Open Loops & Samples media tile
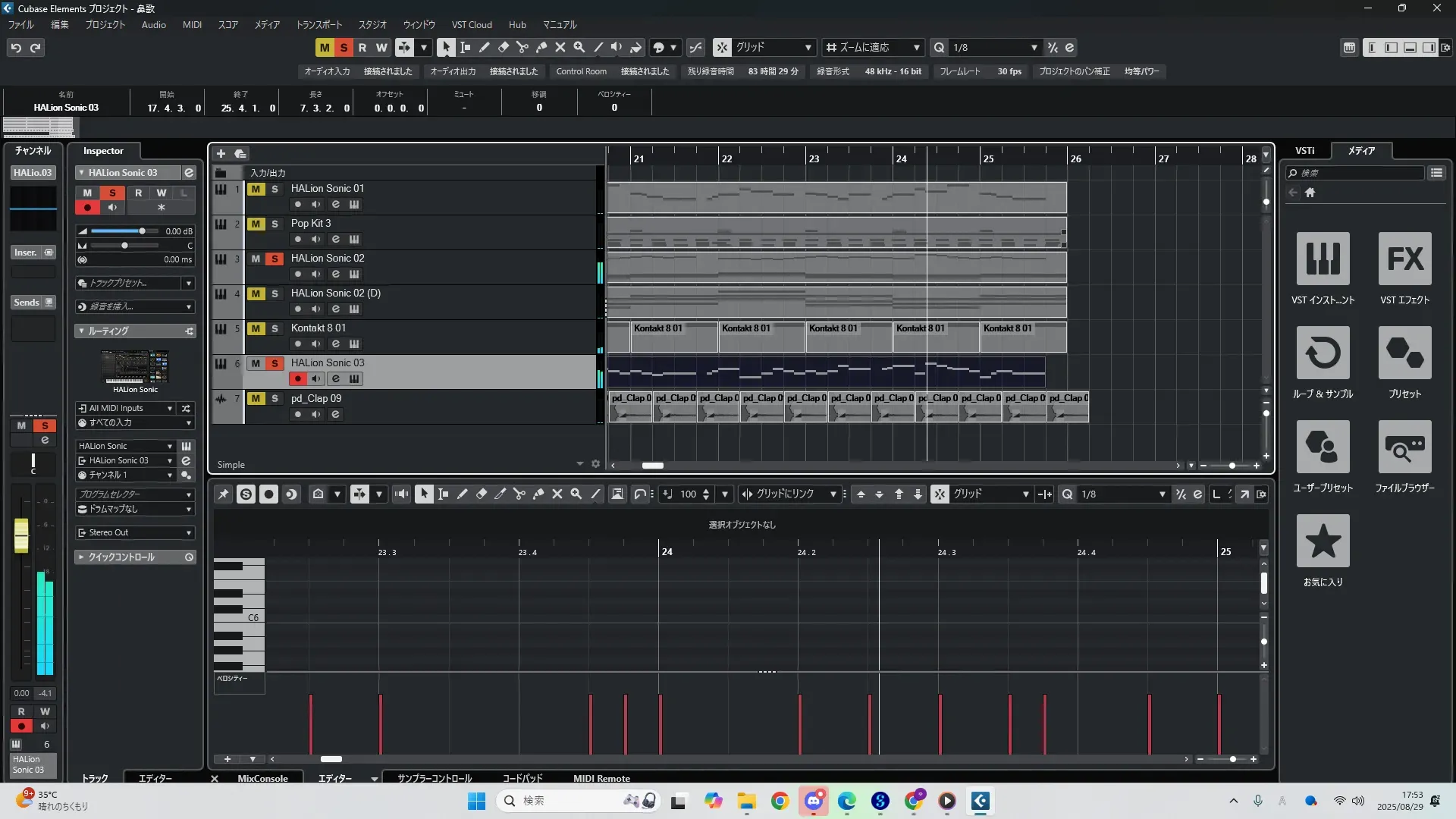 (x=1323, y=353)
